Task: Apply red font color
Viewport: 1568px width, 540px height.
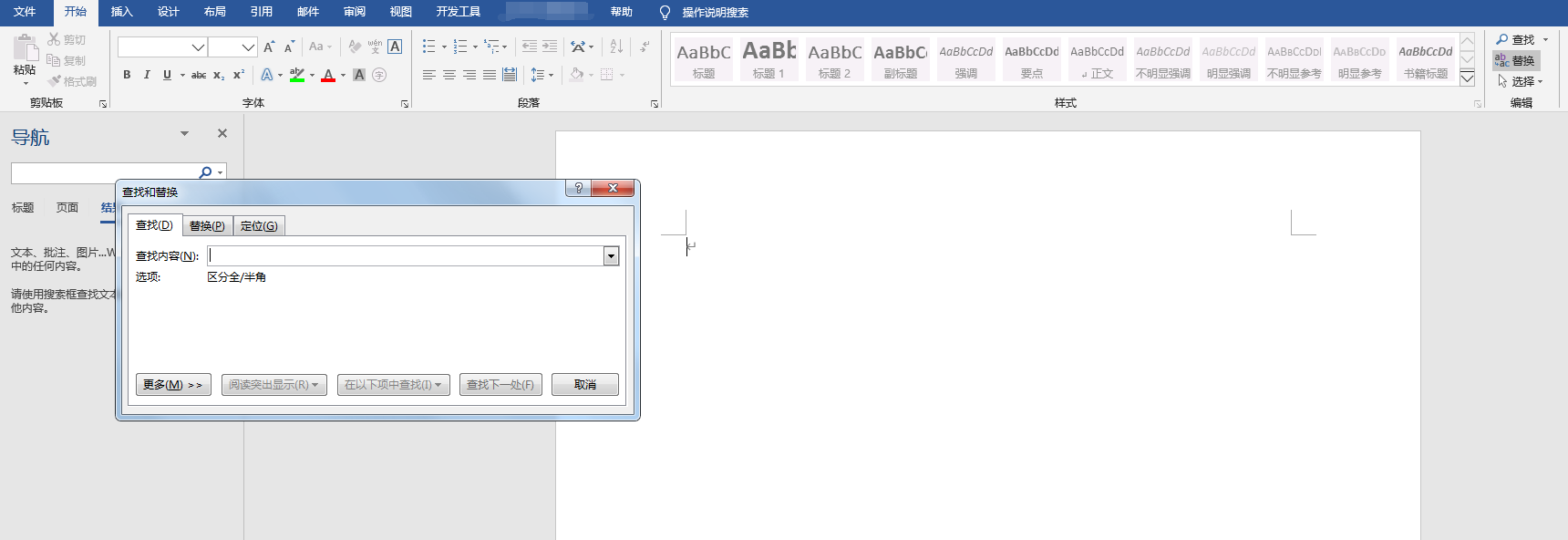Action: [328, 75]
